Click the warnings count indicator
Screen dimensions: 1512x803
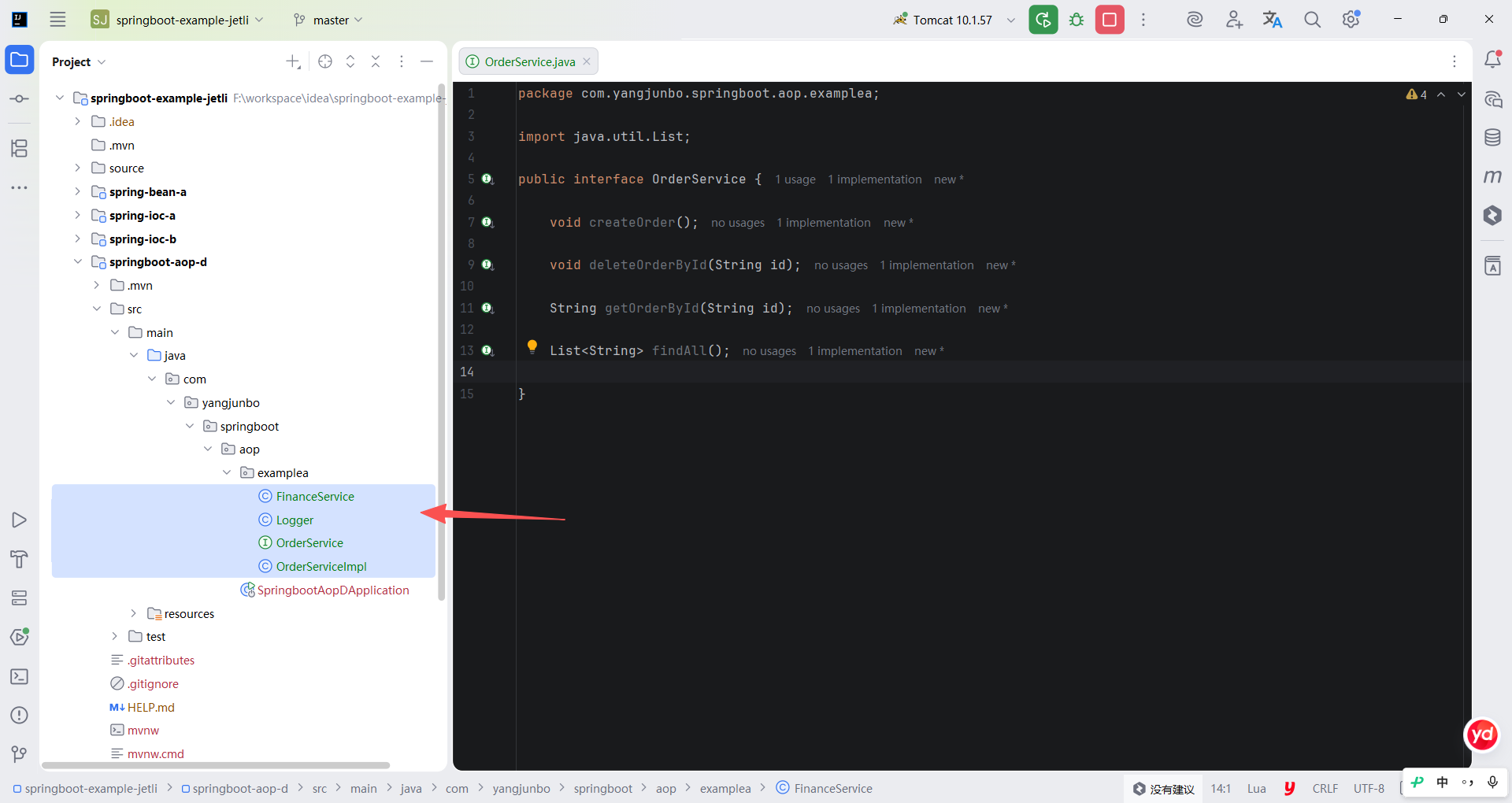point(1417,94)
